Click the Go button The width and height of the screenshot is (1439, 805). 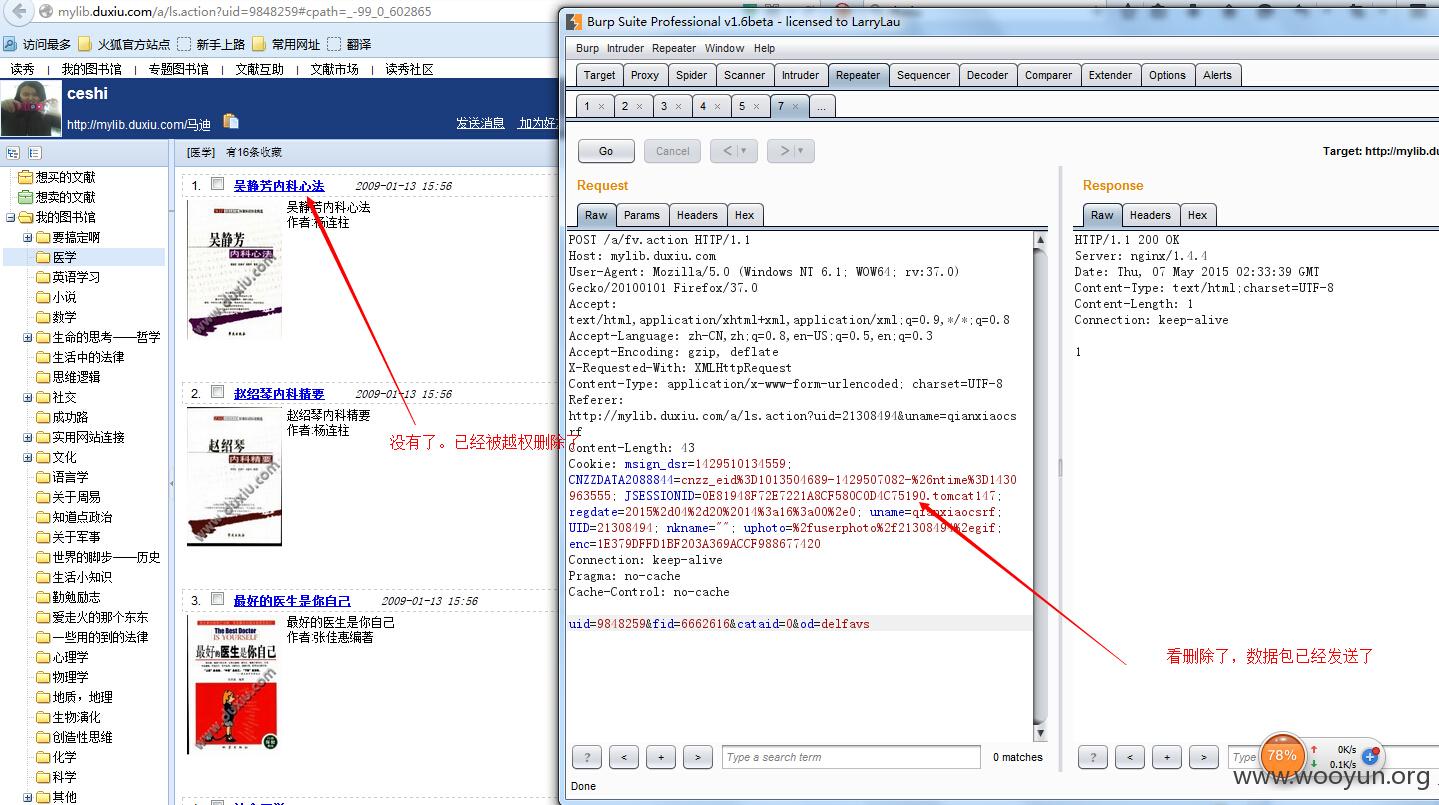[606, 151]
